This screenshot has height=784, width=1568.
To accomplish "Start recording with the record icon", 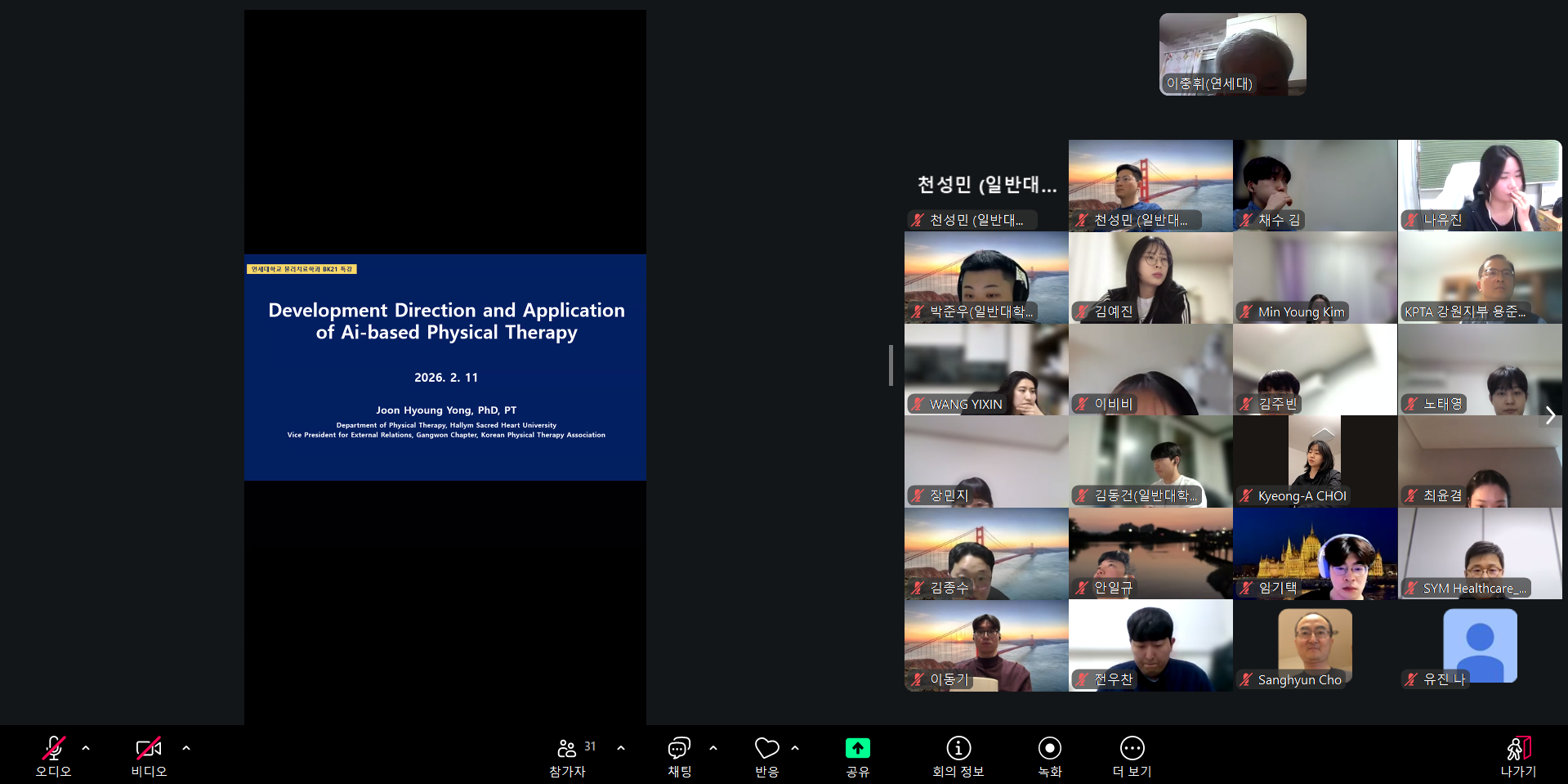I will (1049, 748).
